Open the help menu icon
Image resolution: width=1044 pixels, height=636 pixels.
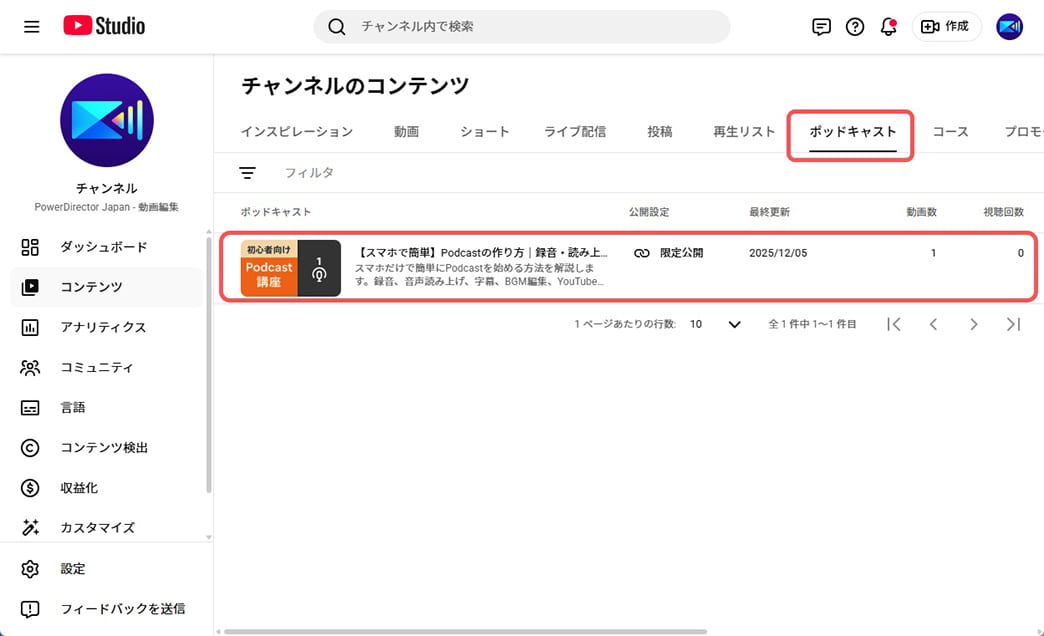point(854,27)
